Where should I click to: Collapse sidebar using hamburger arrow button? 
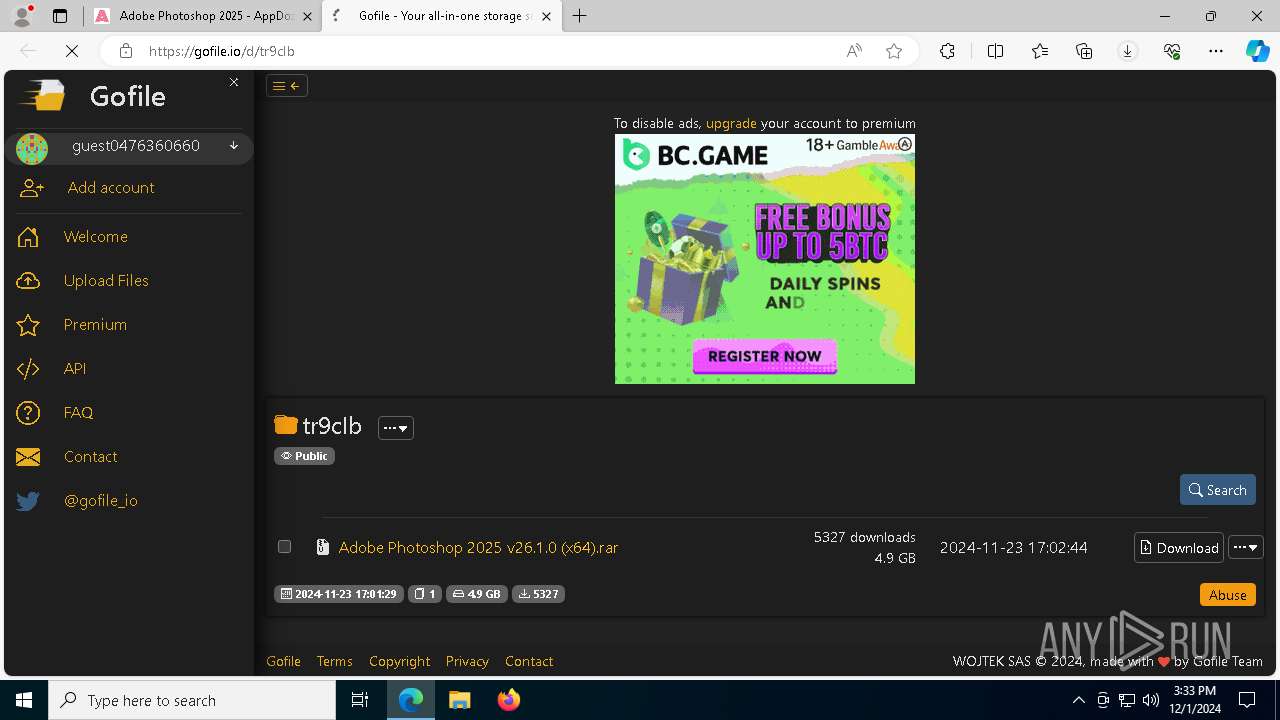click(287, 86)
